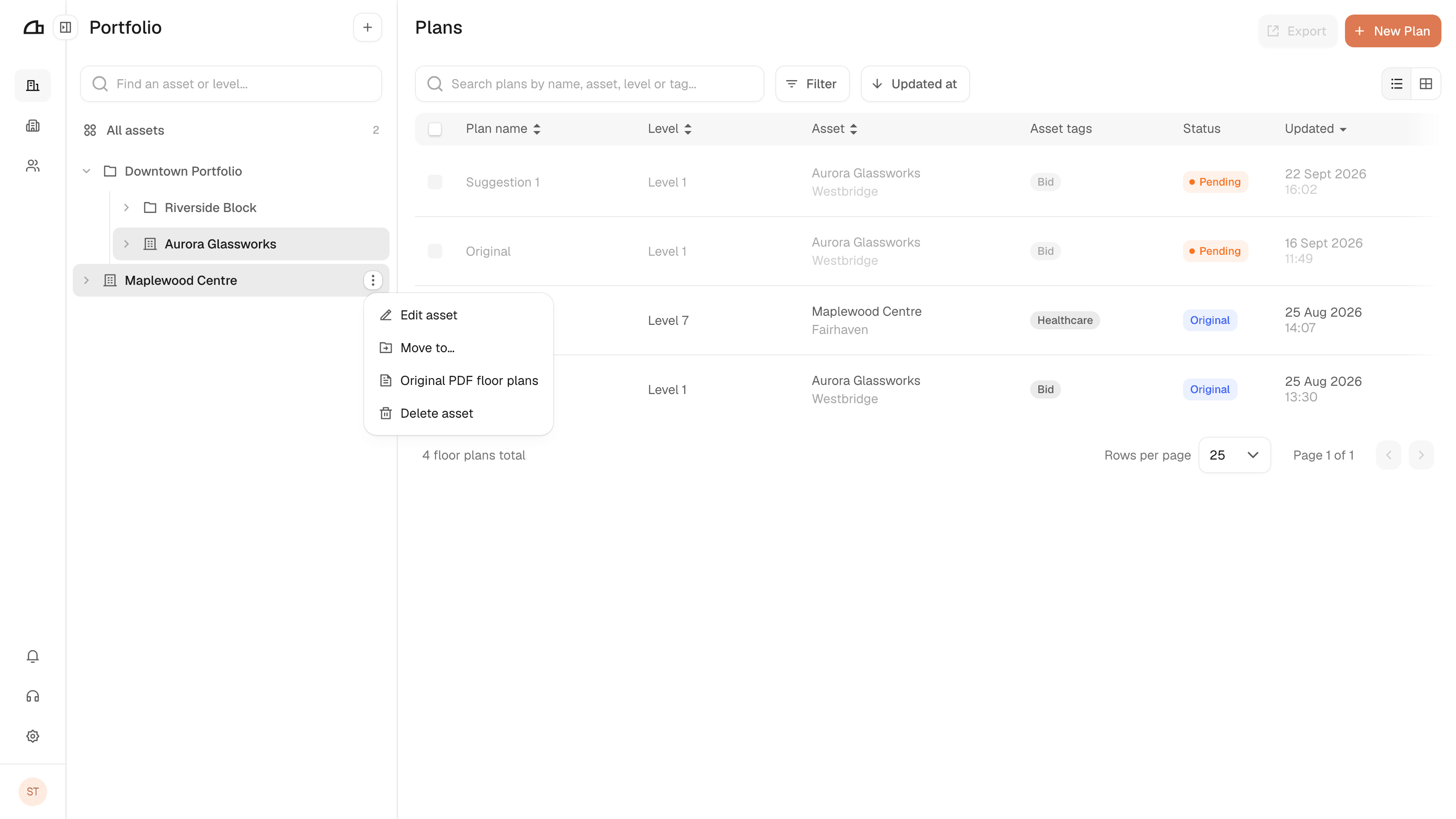Expand the Maplewood Centre asset
The height and width of the screenshot is (819, 1456).
coord(86,280)
